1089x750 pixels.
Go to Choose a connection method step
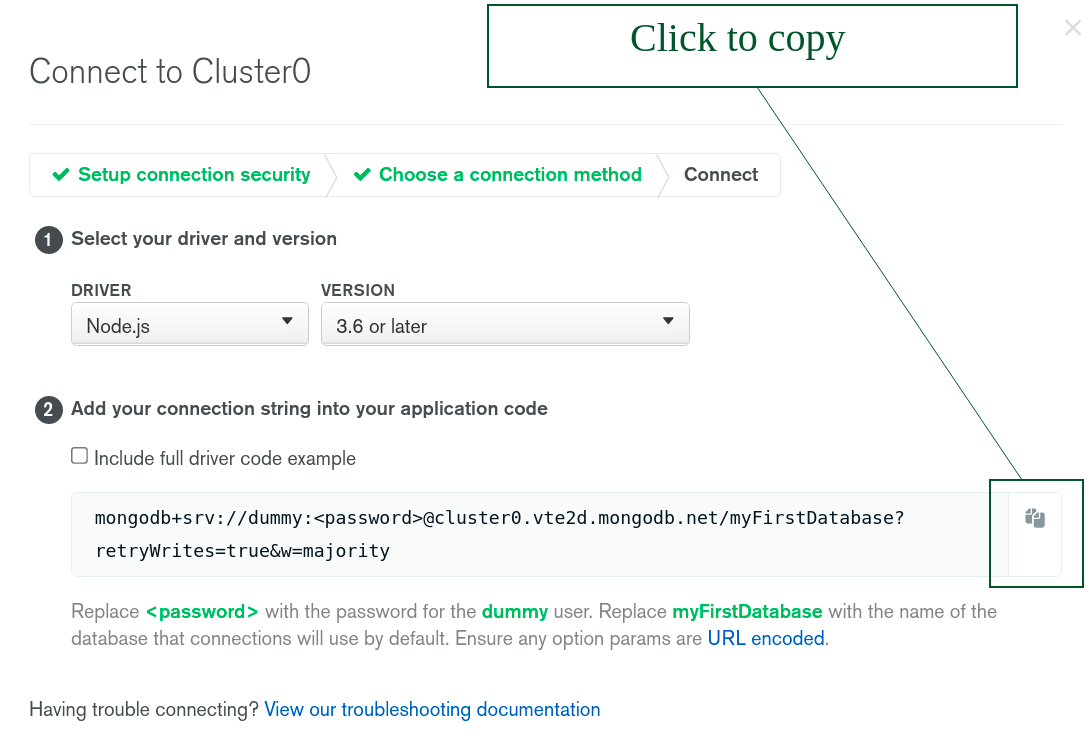pos(497,174)
